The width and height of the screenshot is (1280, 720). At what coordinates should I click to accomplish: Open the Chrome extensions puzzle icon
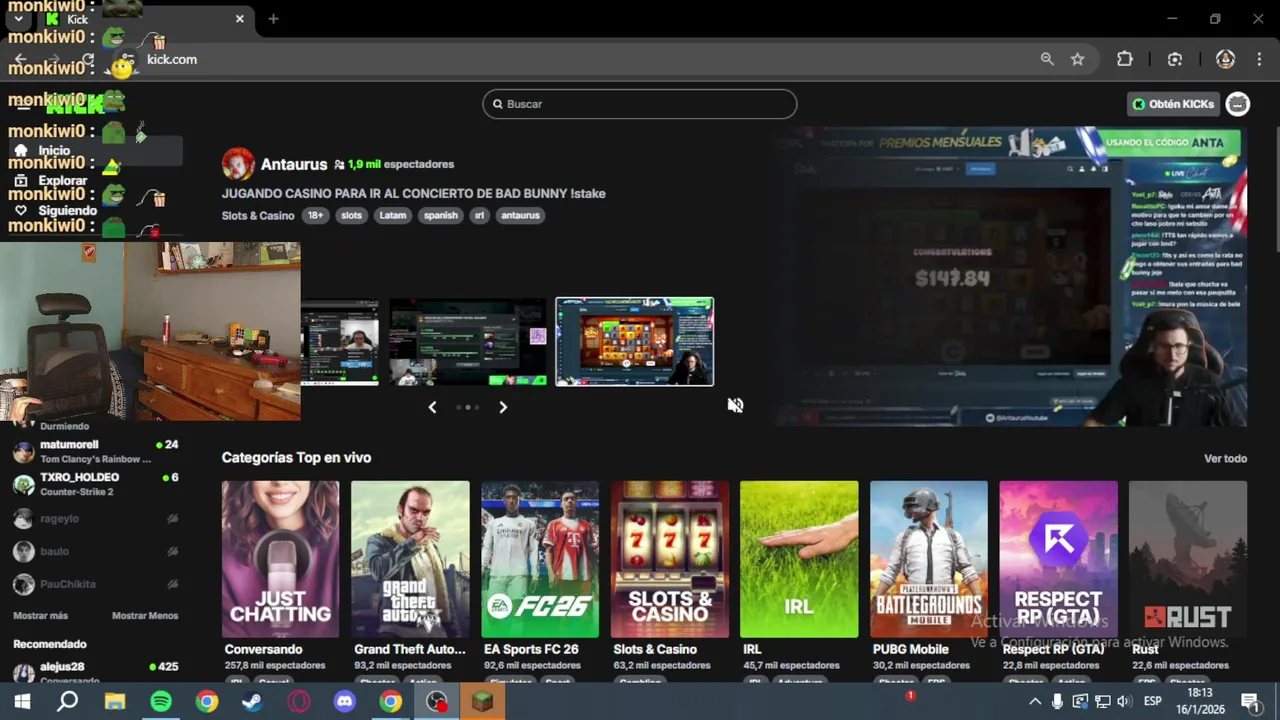tap(1125, 59)
